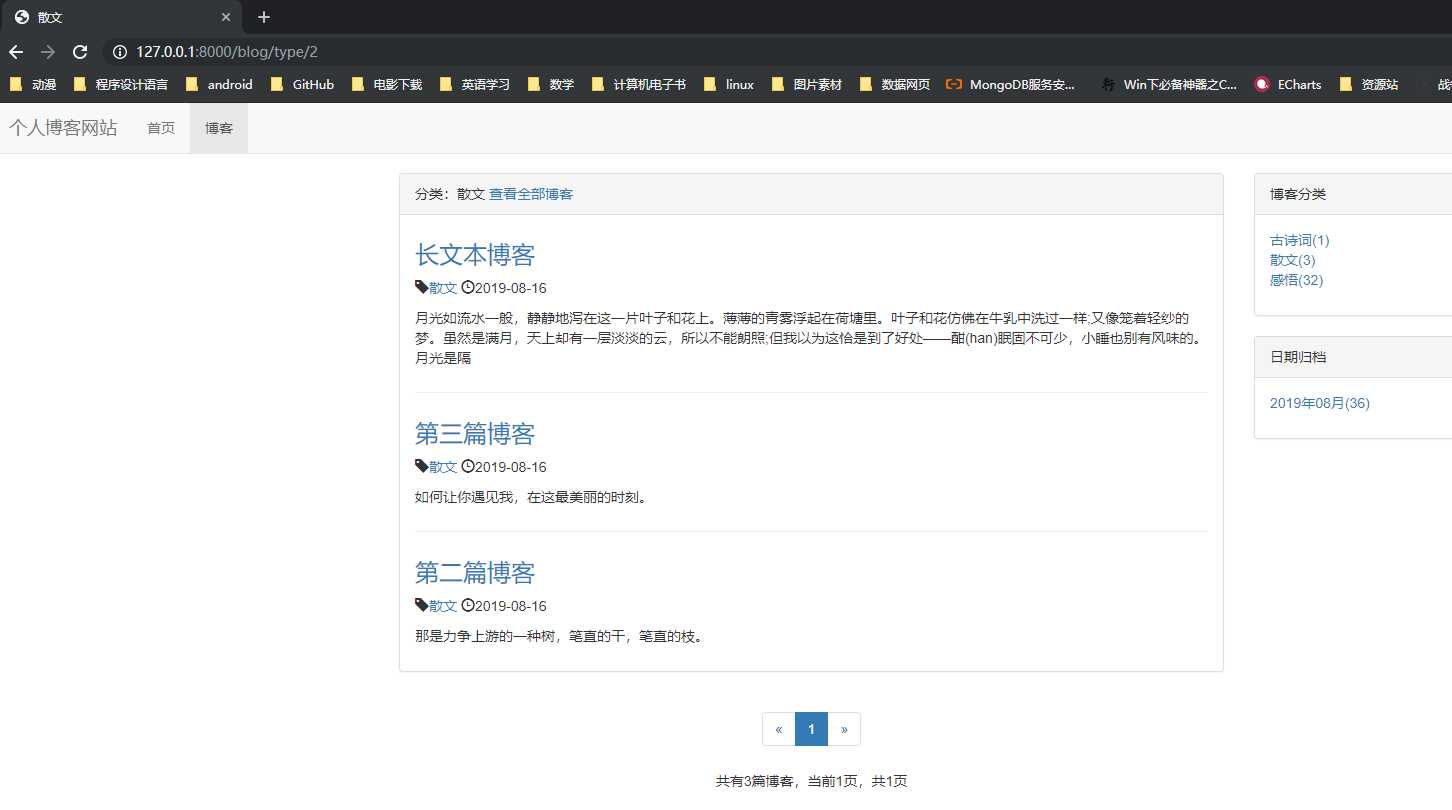Click the 个人博客网站 site brand

[63, 128]
